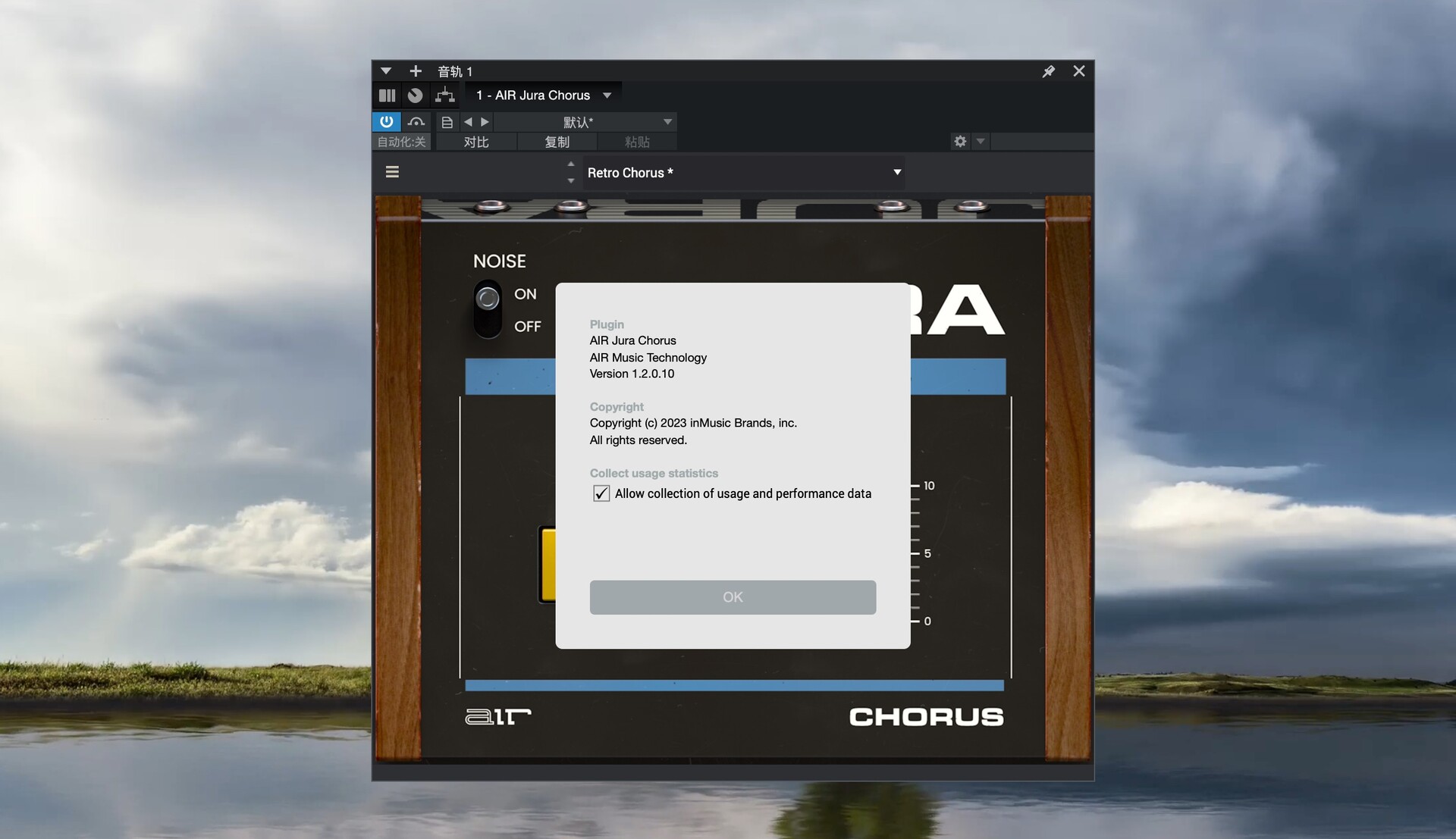Toggle the blue plugin power button
This screenshot has height=839, width=1456.
pyautogui.click(x=386, y=122)
